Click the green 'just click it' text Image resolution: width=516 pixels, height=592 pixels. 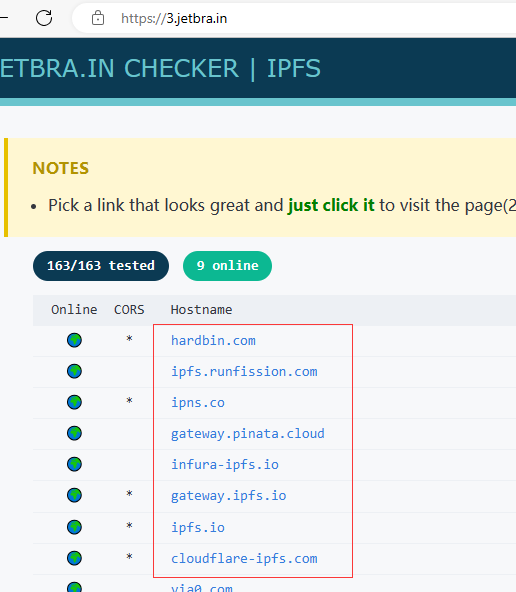[x=331, y=205]
